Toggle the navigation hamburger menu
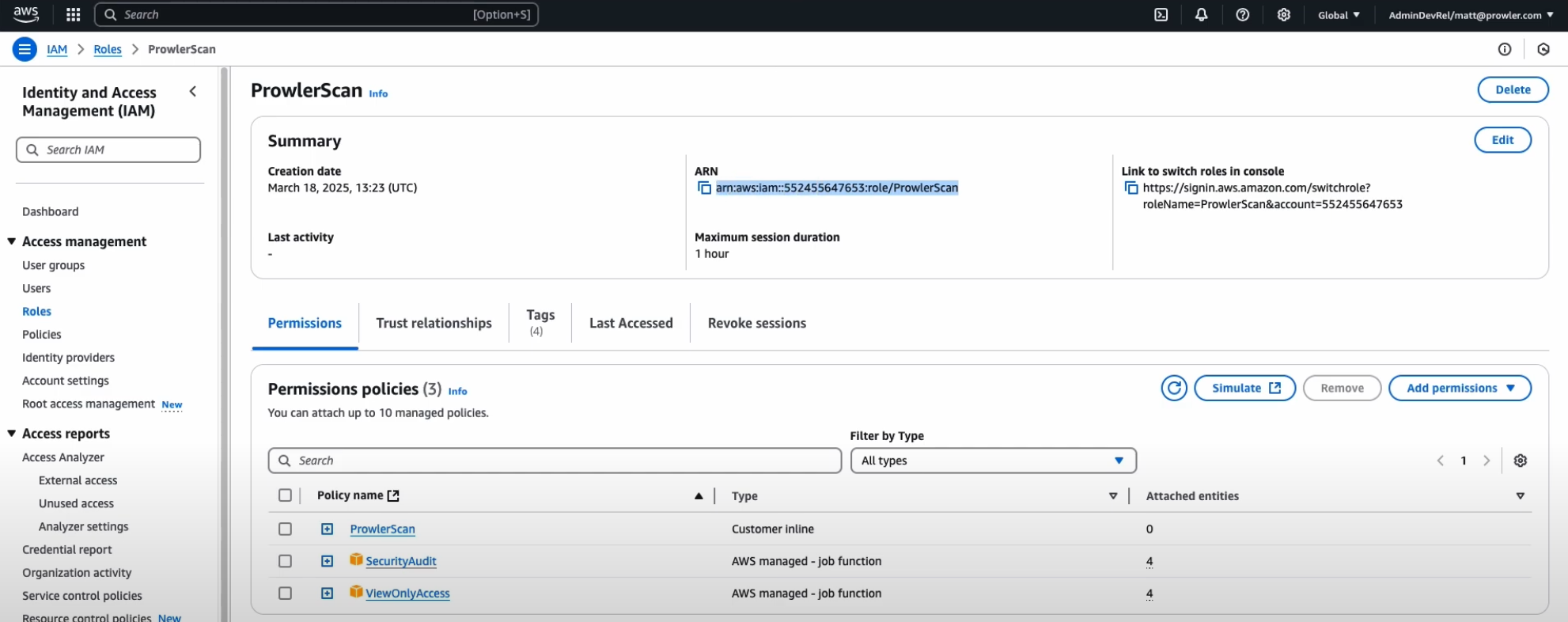1568x622 pixels. pos(25,49)
